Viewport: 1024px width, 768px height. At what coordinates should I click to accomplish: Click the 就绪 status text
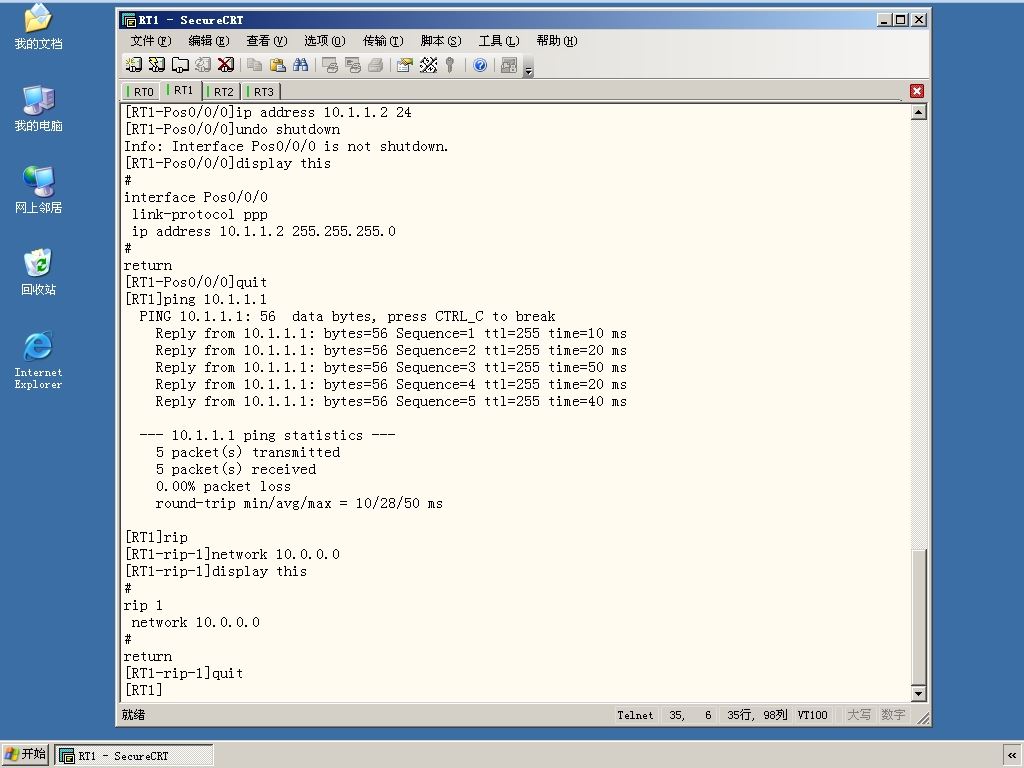133,715
